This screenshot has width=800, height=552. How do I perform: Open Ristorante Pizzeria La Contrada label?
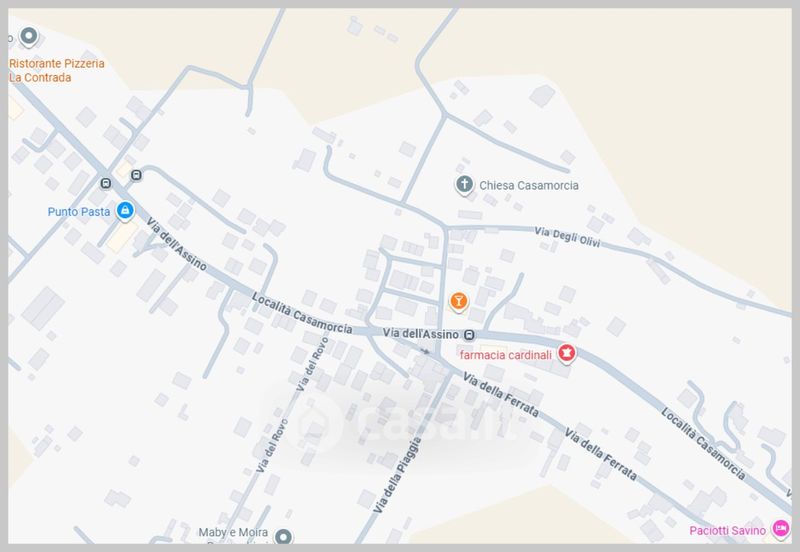click(x=57, y=70)
